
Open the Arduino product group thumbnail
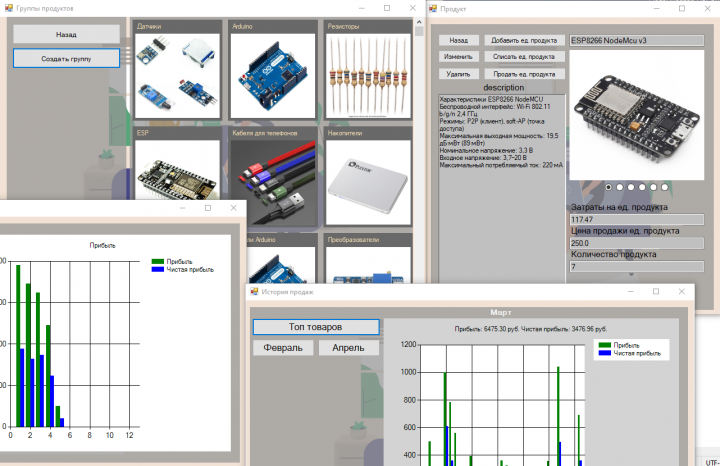point(273,76)
